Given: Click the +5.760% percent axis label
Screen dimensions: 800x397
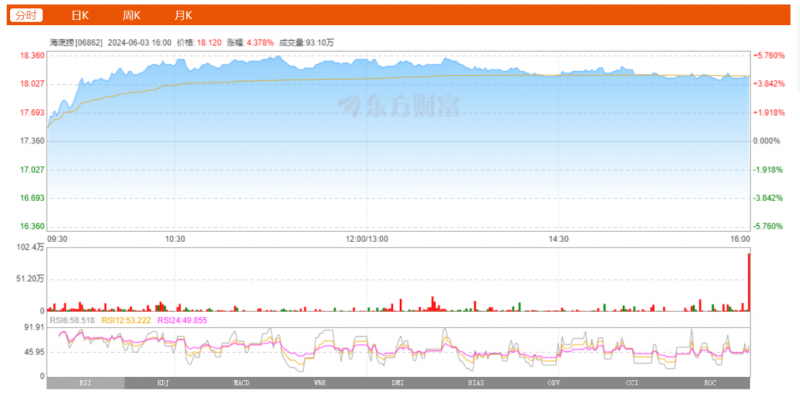Looking at the screenshot, I should 769,55.
